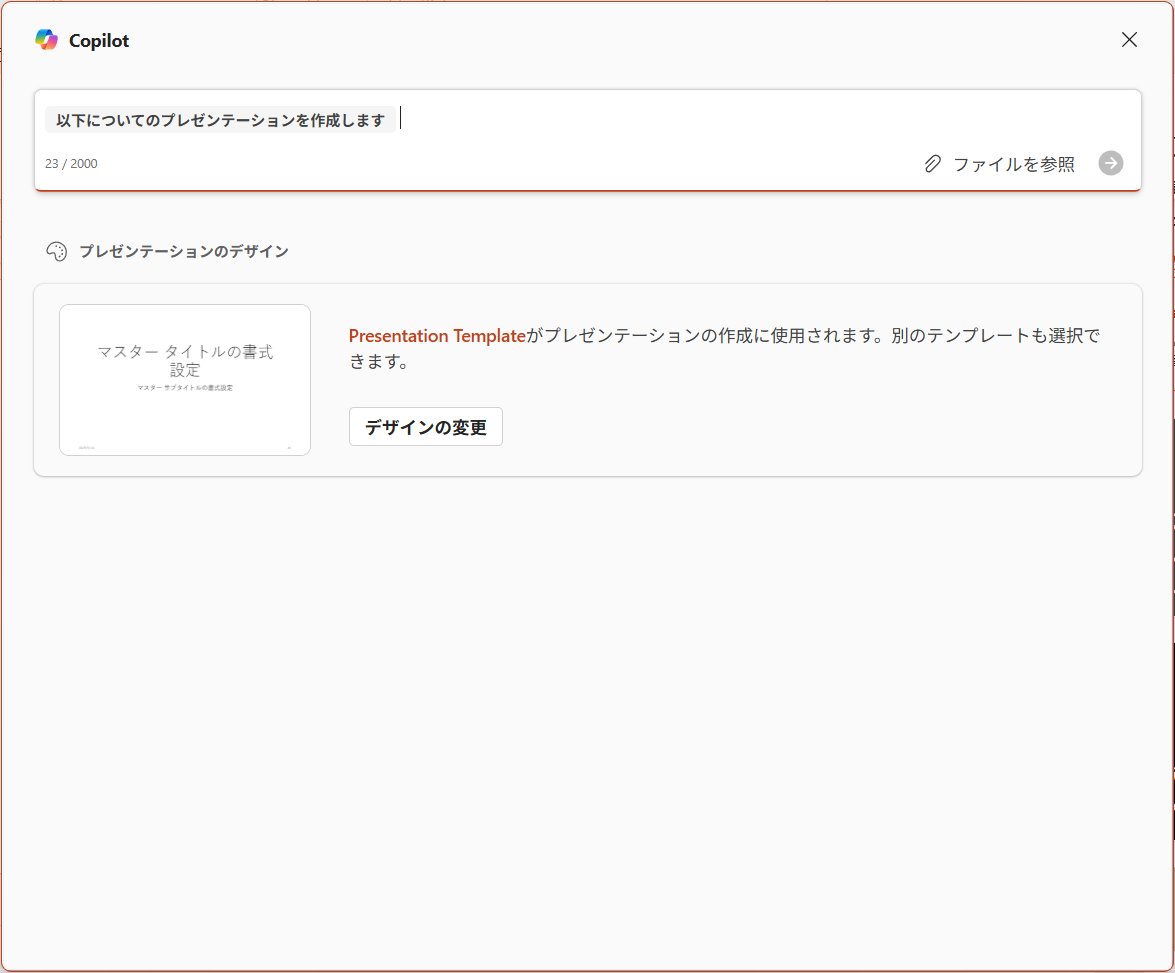Click the paperclip attach icon
The height and width of the screenshot is (973, 1175).
[x=932, y=163]
